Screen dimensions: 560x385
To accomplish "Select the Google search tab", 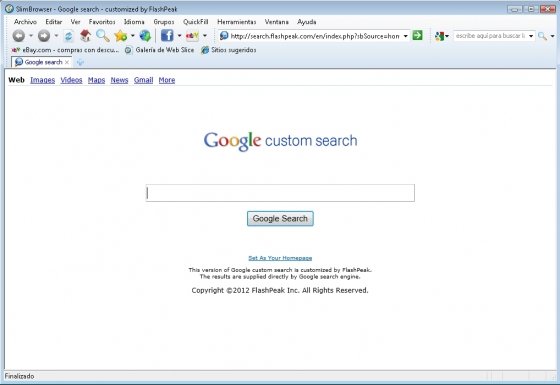I will point(41,62).
